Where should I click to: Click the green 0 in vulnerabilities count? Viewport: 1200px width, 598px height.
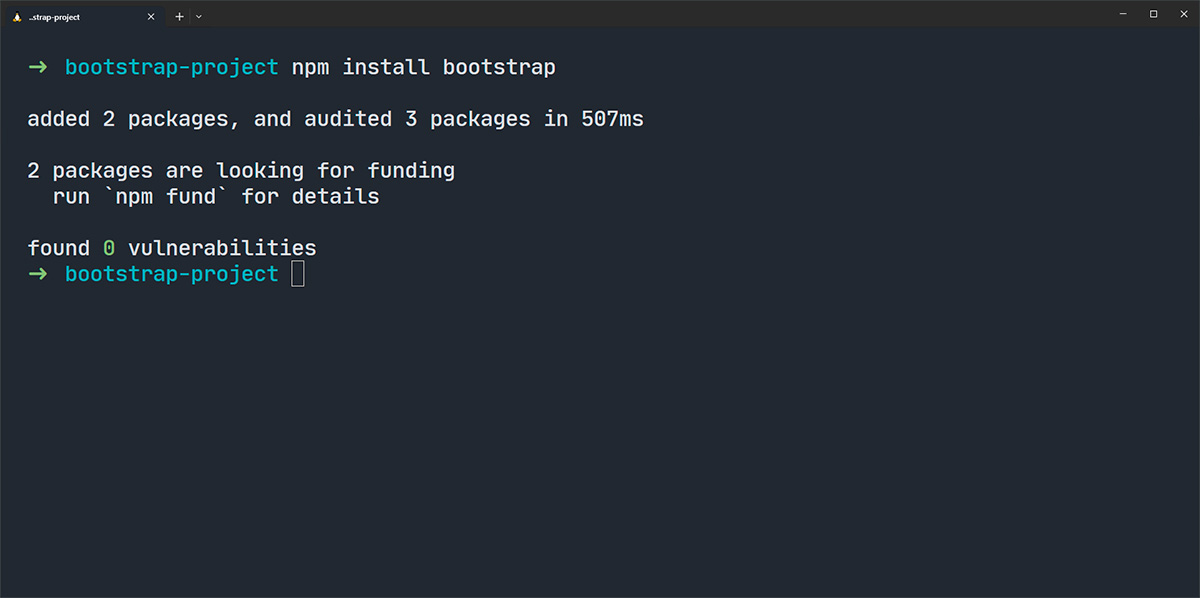(108, 247)
